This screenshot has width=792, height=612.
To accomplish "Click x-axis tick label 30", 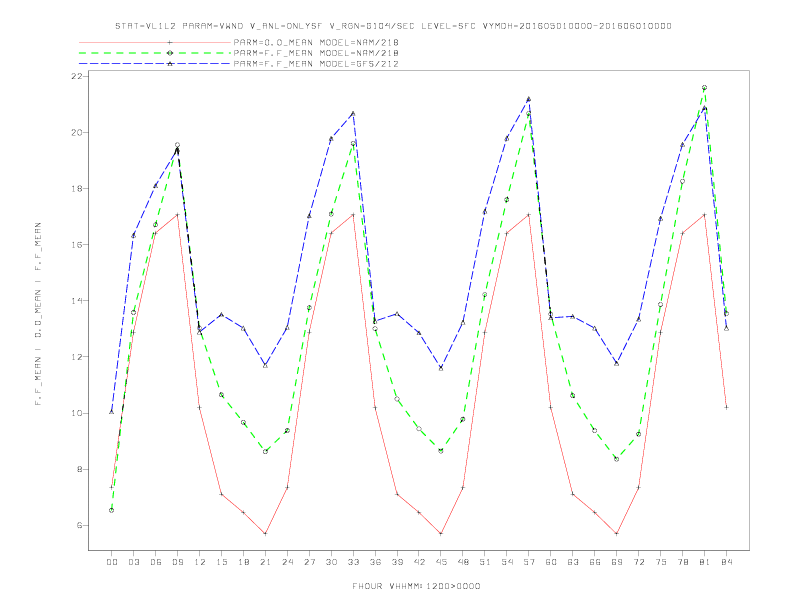I will (x=331, y=562).
